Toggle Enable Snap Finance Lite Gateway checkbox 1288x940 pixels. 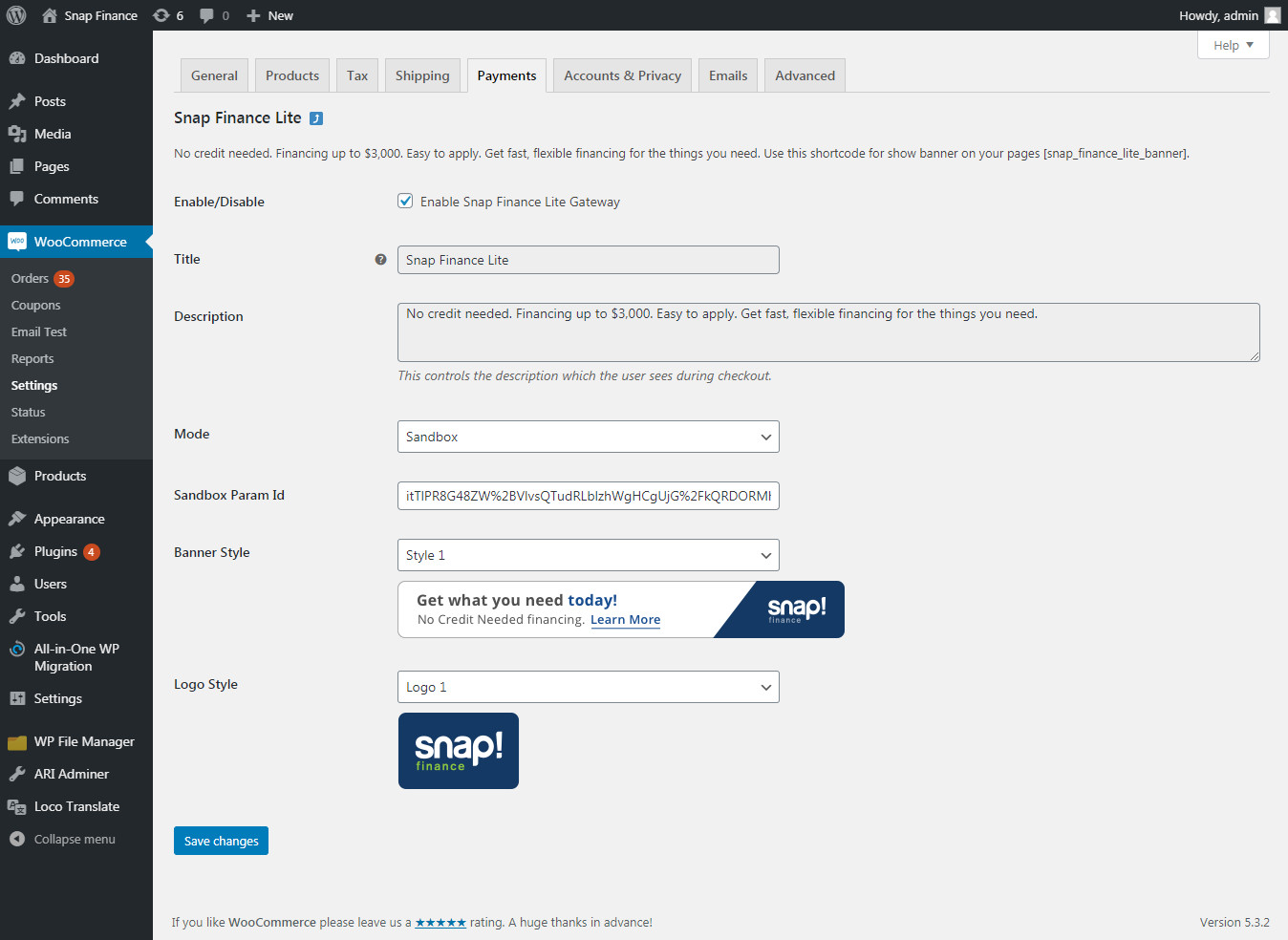click(x=405, y=201)
